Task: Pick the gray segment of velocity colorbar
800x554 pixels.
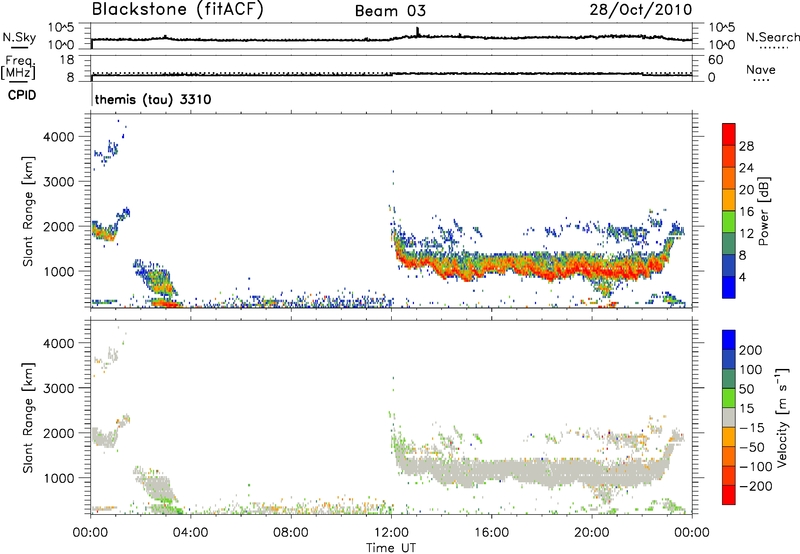Action: 729,418
